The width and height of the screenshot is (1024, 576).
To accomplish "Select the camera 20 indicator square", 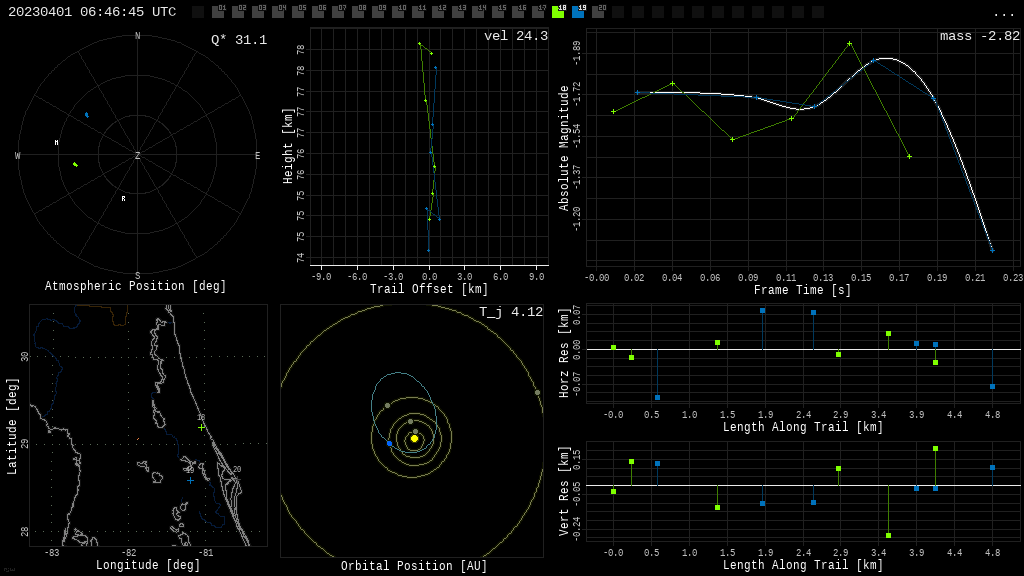I will pos(598,12).
